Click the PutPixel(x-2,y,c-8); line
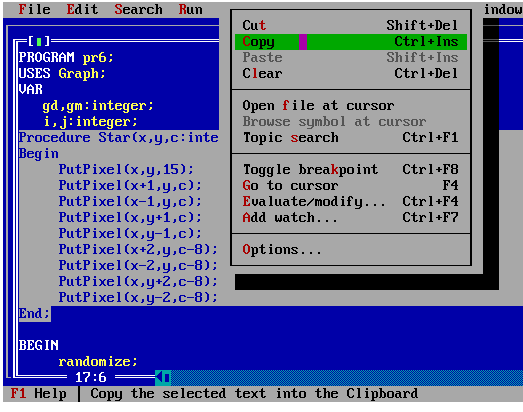The width and height of the screenshot is (523, 412). pyautogui.click(x=138, y=266)
